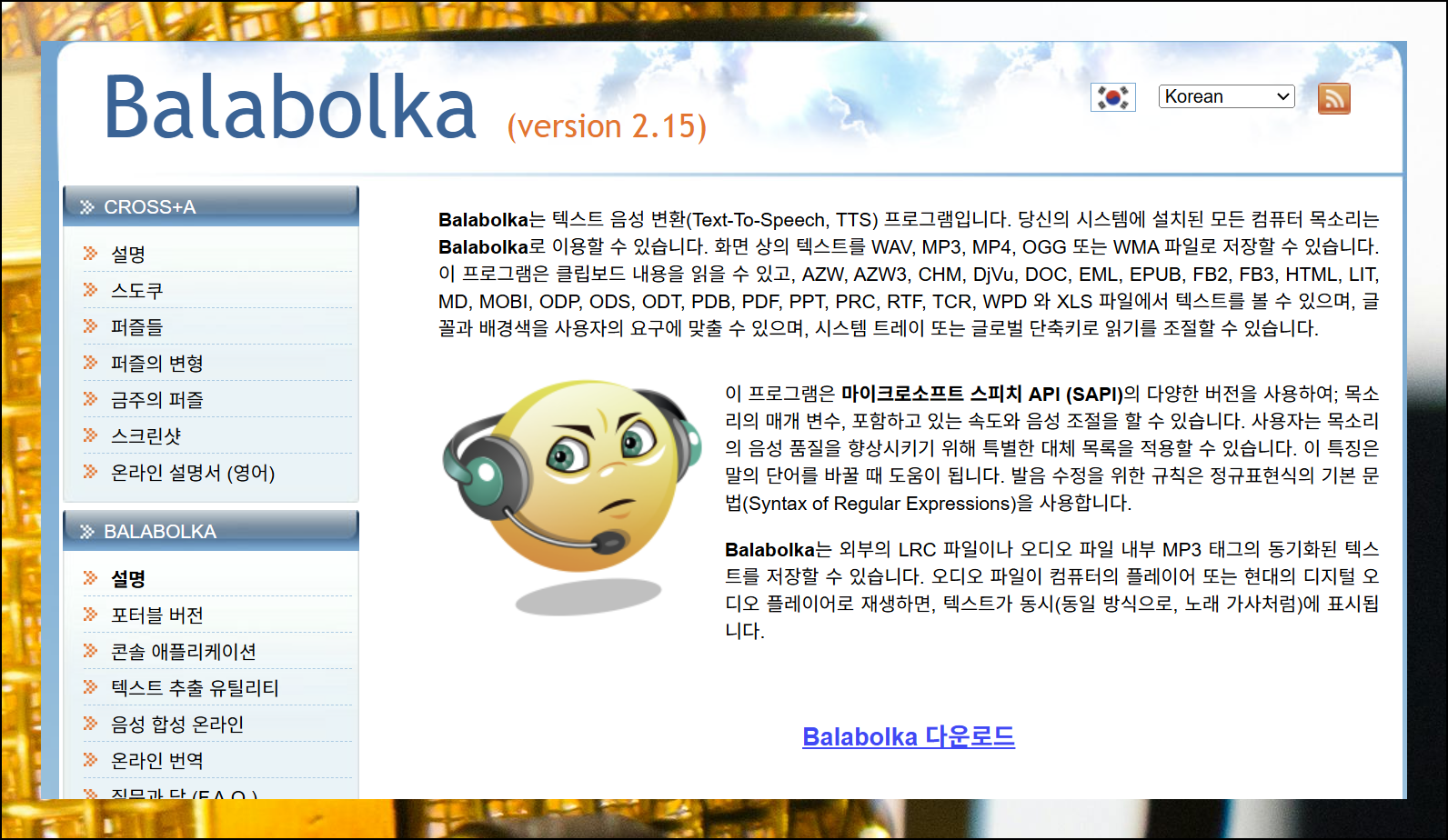Click the (version 2.15) text
1448x840 pixels.
(x=607, y=126)
